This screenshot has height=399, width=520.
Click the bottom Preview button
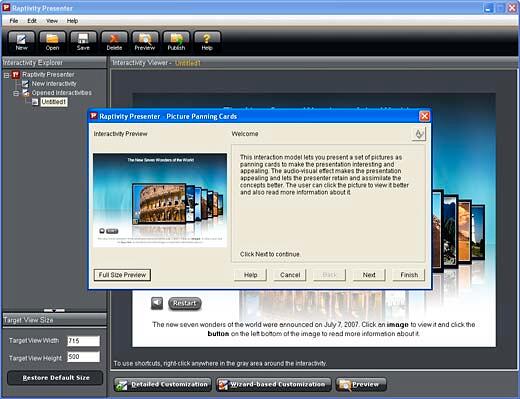[x=361, y=385]
